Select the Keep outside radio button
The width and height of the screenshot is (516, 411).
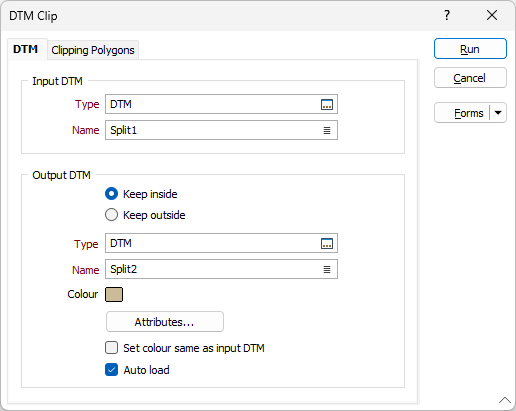111,215
